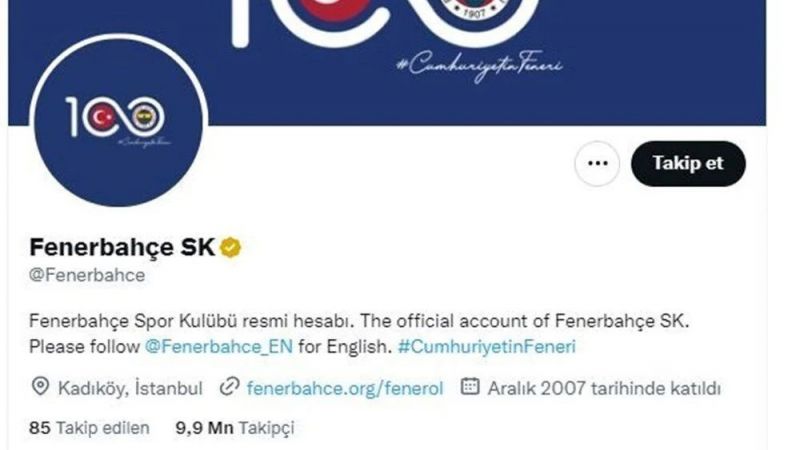Open the @Fenerbahce_EN mention link
The height and width of the screenshot is (450, 800).
(x=219, y=347)
